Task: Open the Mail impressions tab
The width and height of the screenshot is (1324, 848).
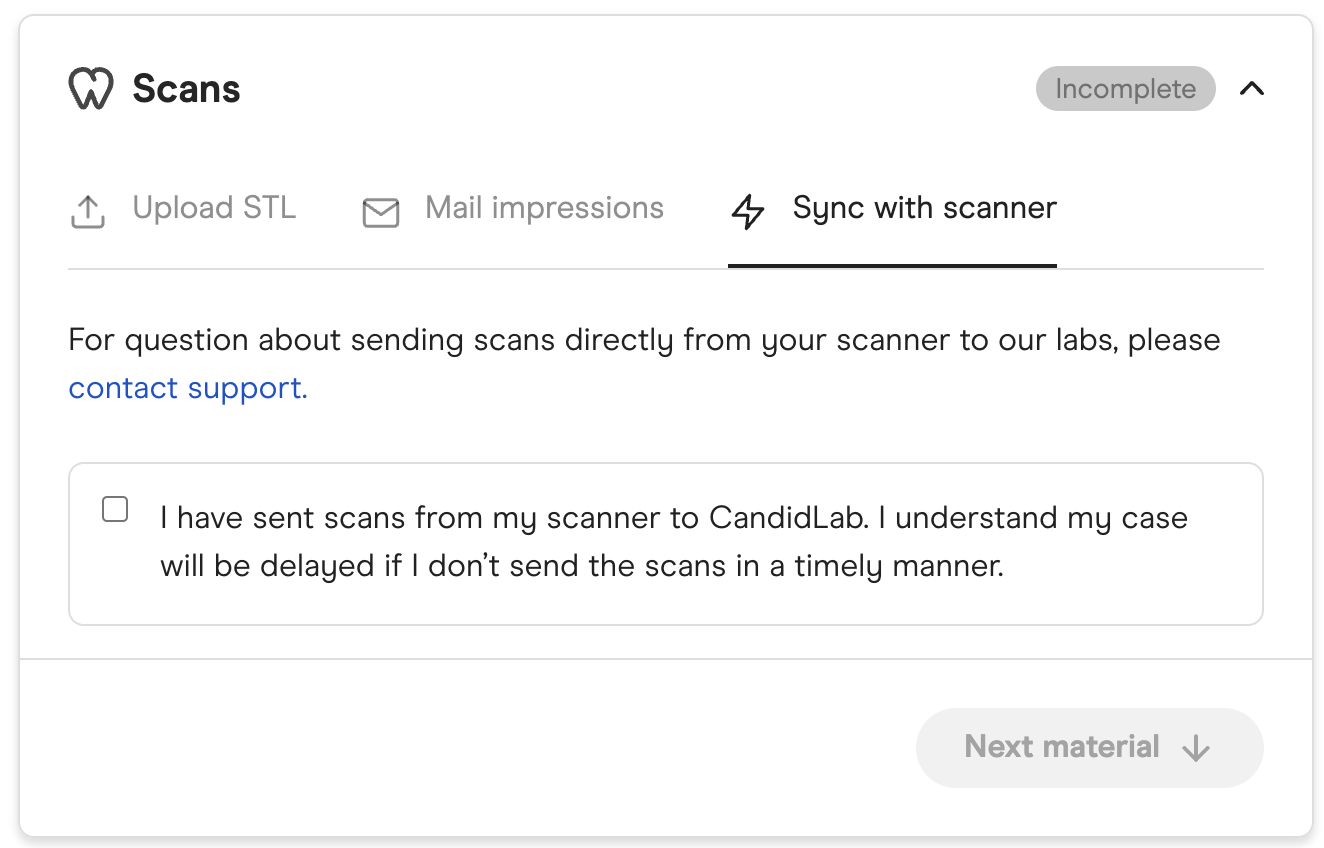Action: point(544,208)
